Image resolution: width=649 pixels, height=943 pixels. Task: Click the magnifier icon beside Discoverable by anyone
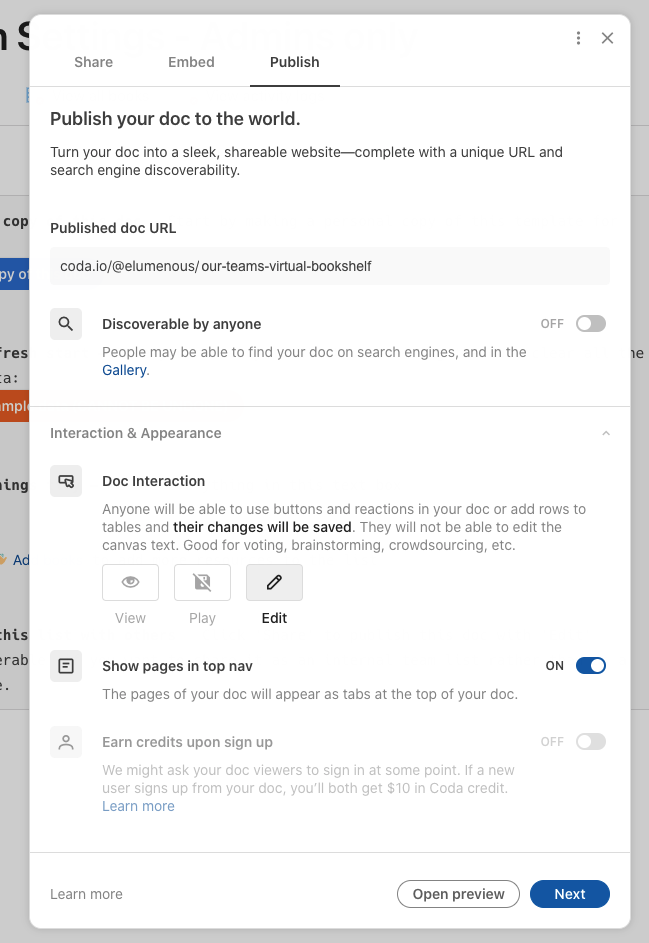pos(66,324)
